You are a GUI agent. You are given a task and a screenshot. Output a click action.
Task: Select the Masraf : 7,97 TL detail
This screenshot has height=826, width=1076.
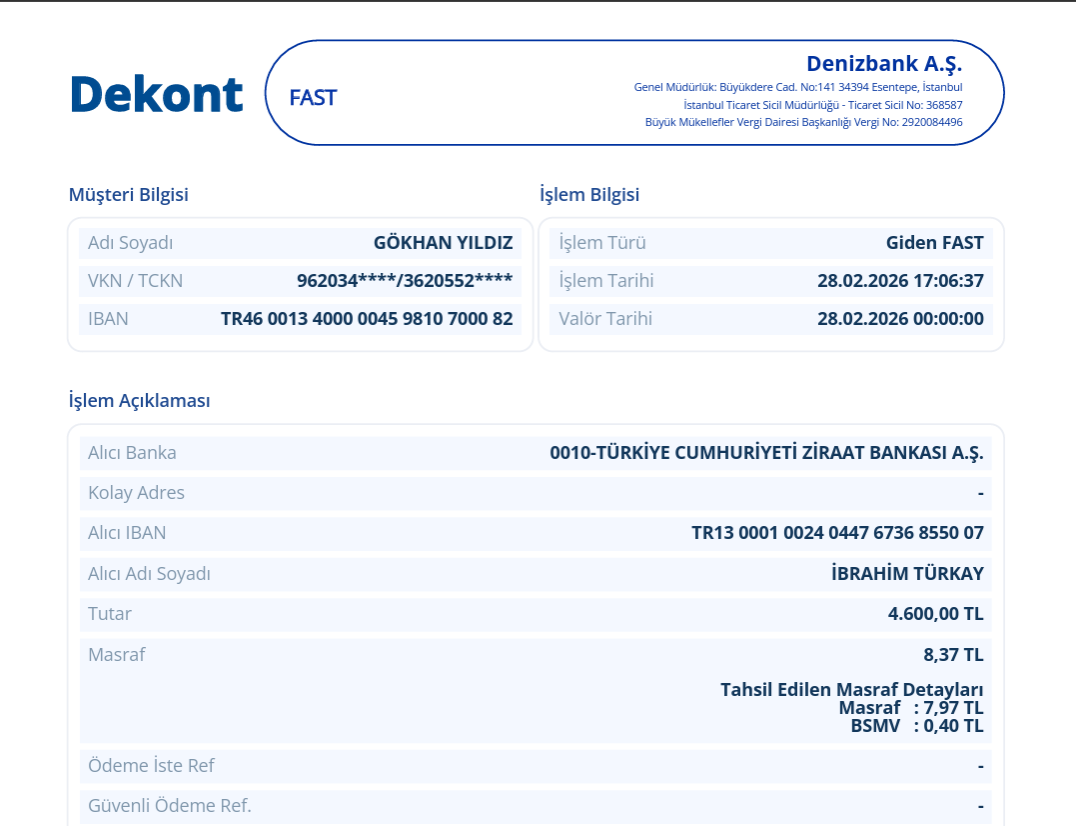(x=911, y=708)
